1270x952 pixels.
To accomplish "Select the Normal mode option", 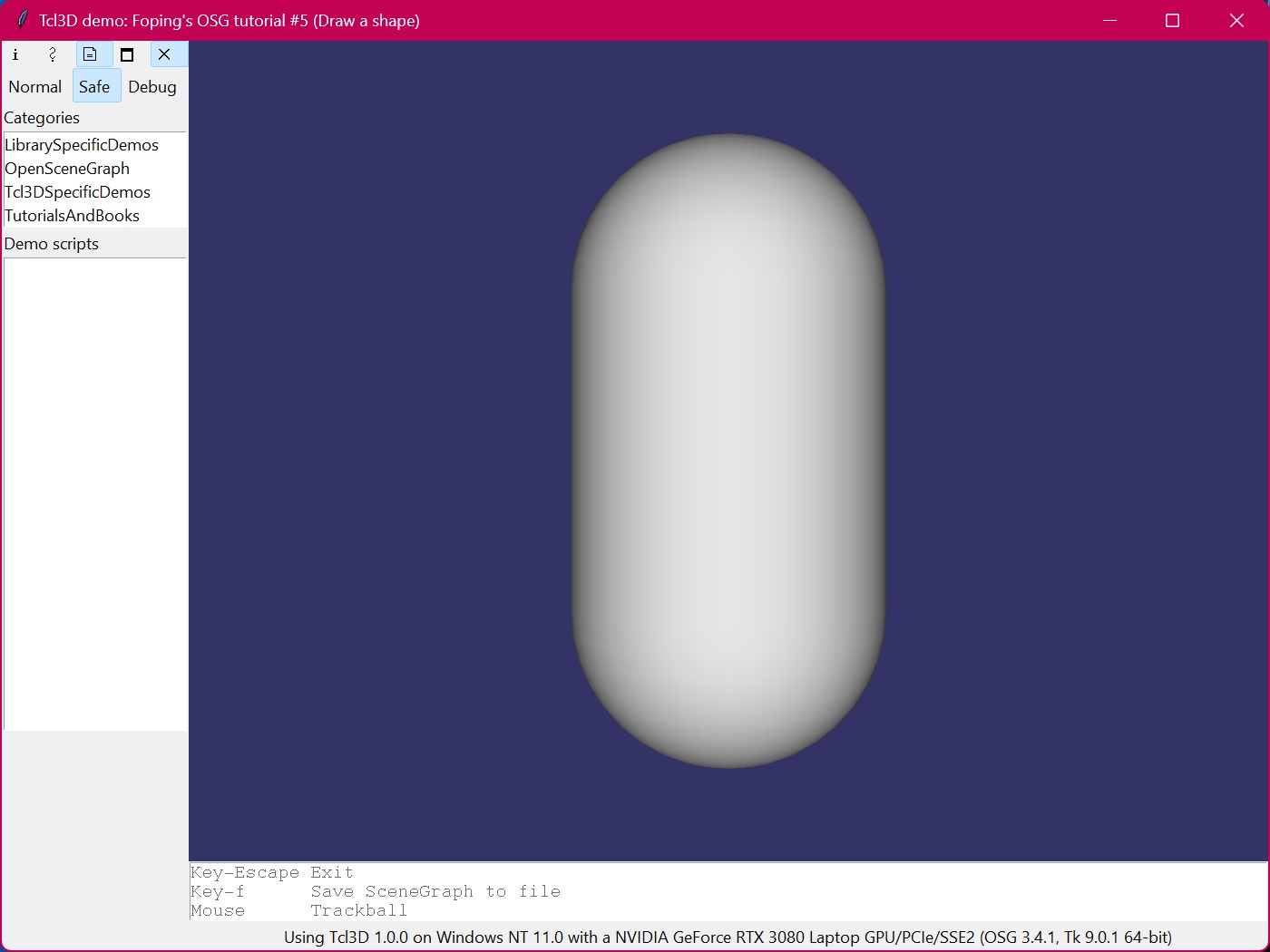I will [35, 87].
